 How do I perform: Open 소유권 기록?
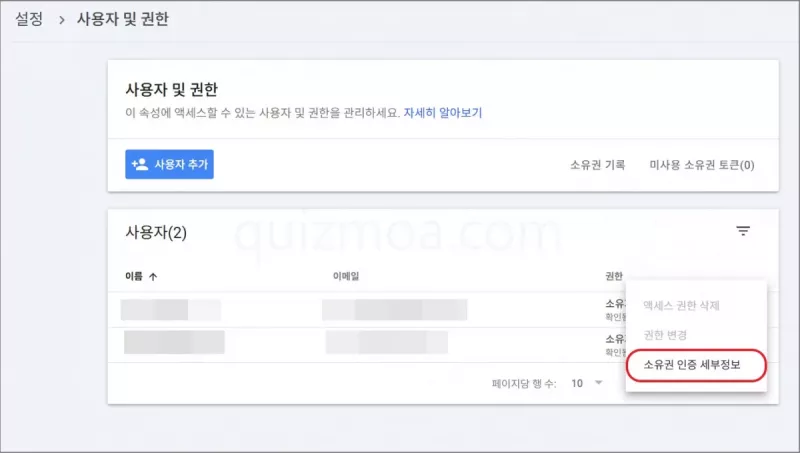(597, 165)
